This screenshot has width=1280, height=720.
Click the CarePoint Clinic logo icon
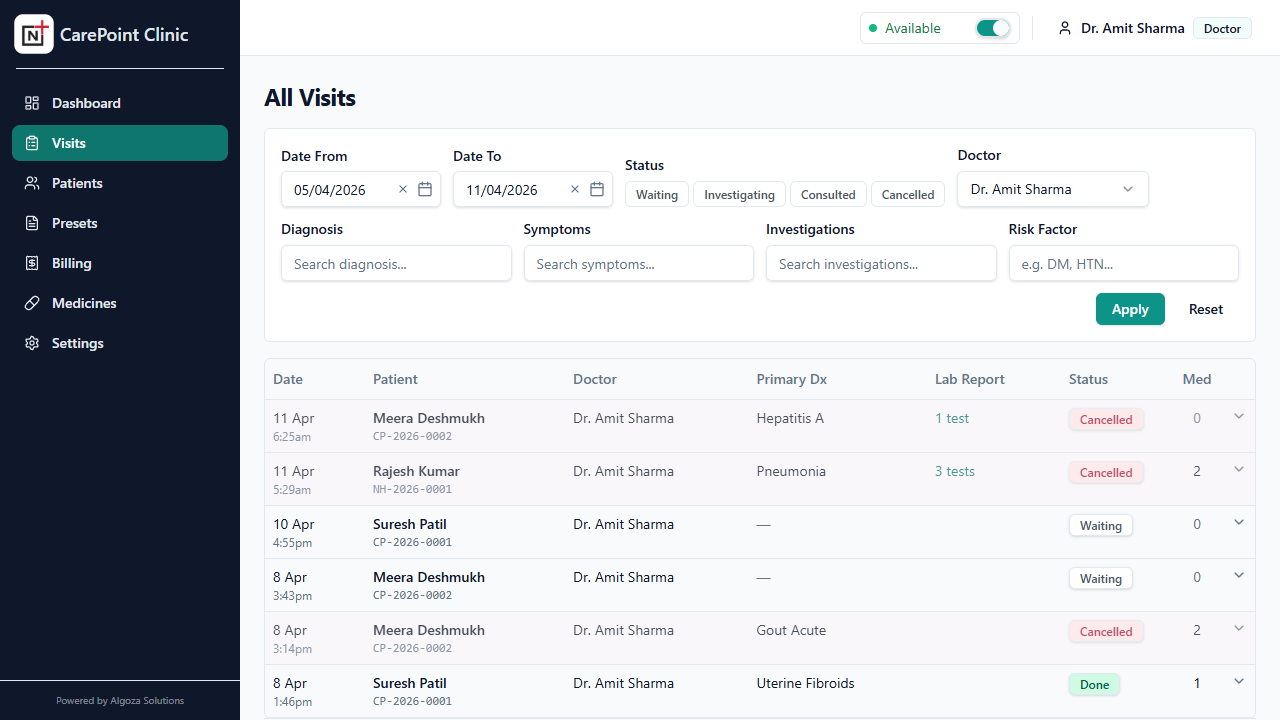34,34
